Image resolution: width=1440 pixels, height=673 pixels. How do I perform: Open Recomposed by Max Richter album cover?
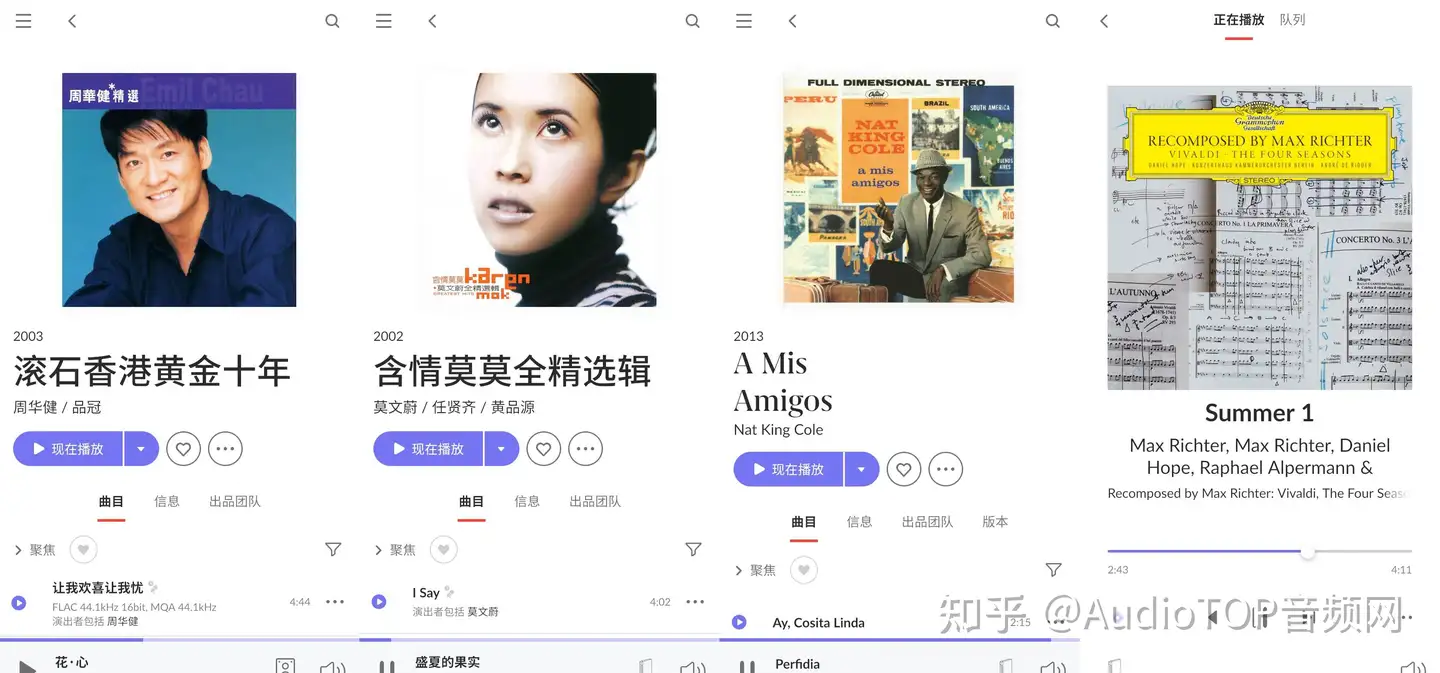coord(1259,237)
